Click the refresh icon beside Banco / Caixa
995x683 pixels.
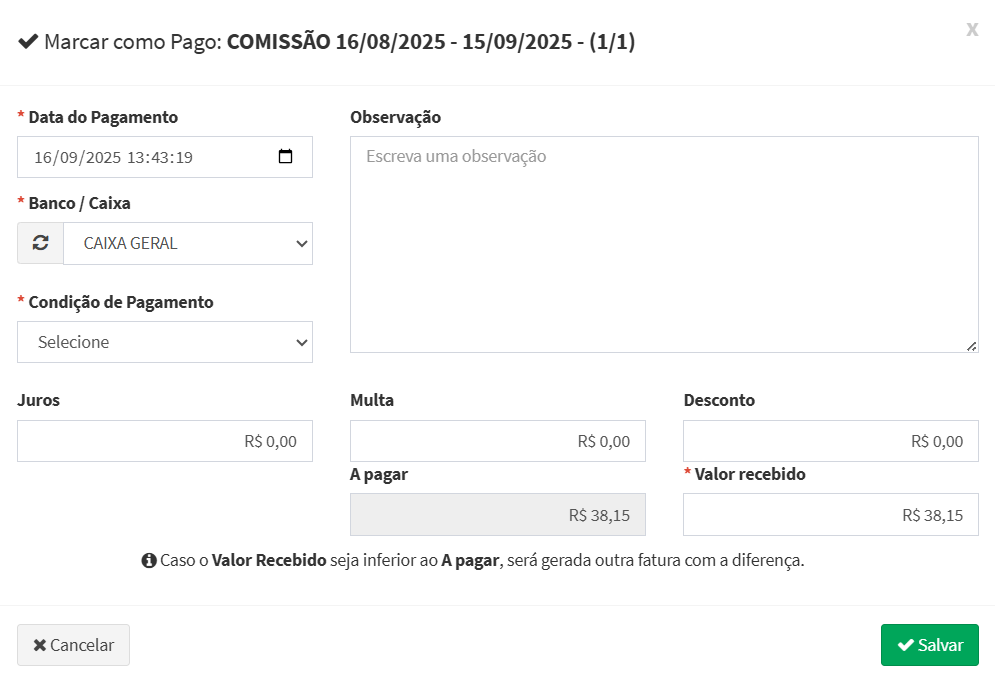pos(40,243)
